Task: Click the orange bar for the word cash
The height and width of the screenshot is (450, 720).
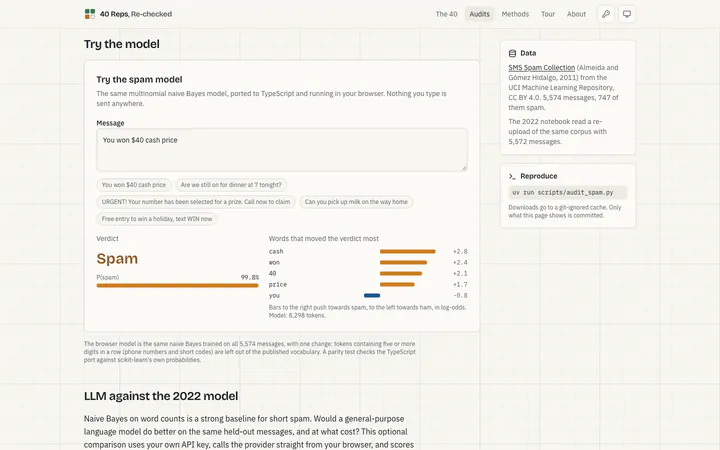Action: coord(407,252)
